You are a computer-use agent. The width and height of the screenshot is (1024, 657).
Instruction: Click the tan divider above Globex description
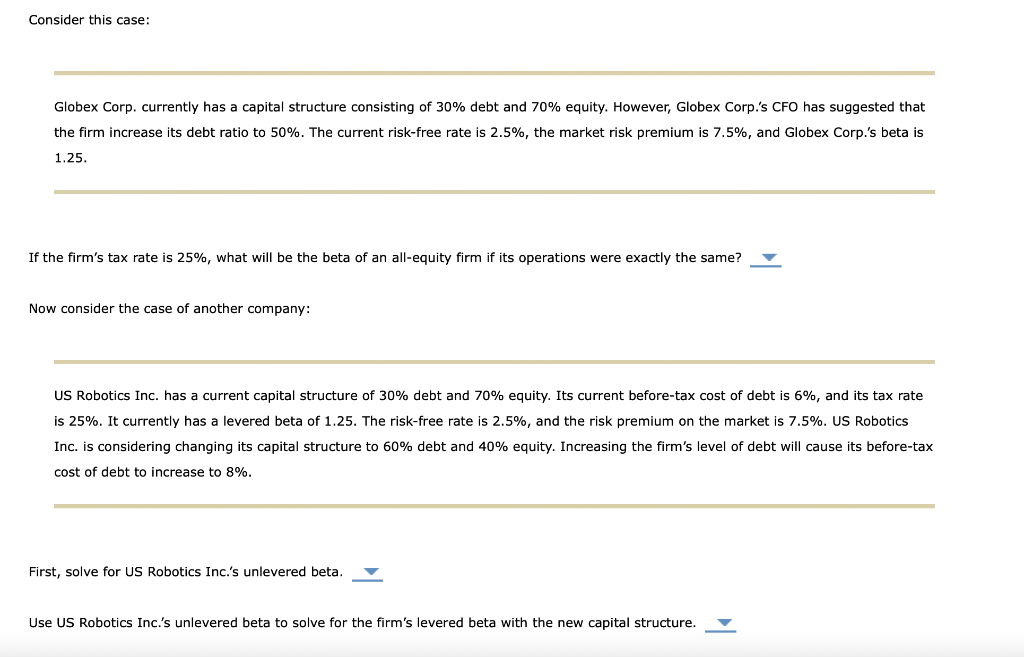coord(494,72)
